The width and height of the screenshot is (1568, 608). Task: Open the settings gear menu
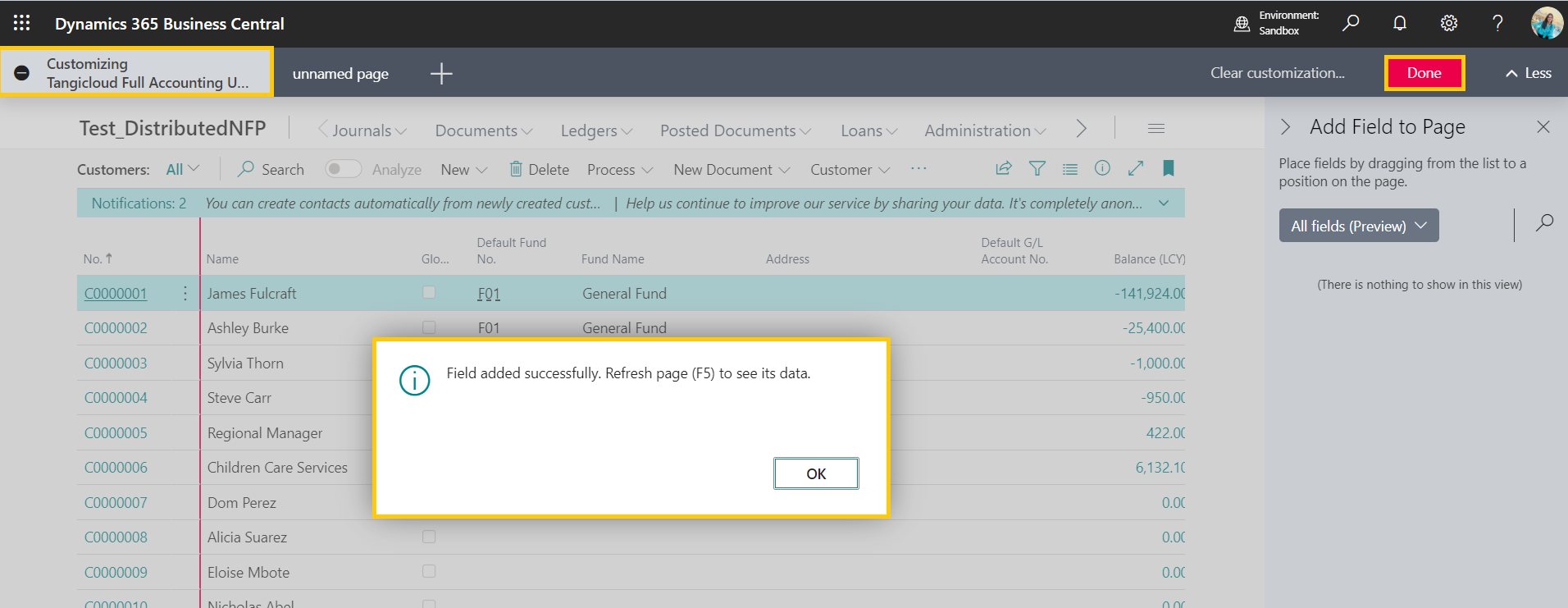1449,23
